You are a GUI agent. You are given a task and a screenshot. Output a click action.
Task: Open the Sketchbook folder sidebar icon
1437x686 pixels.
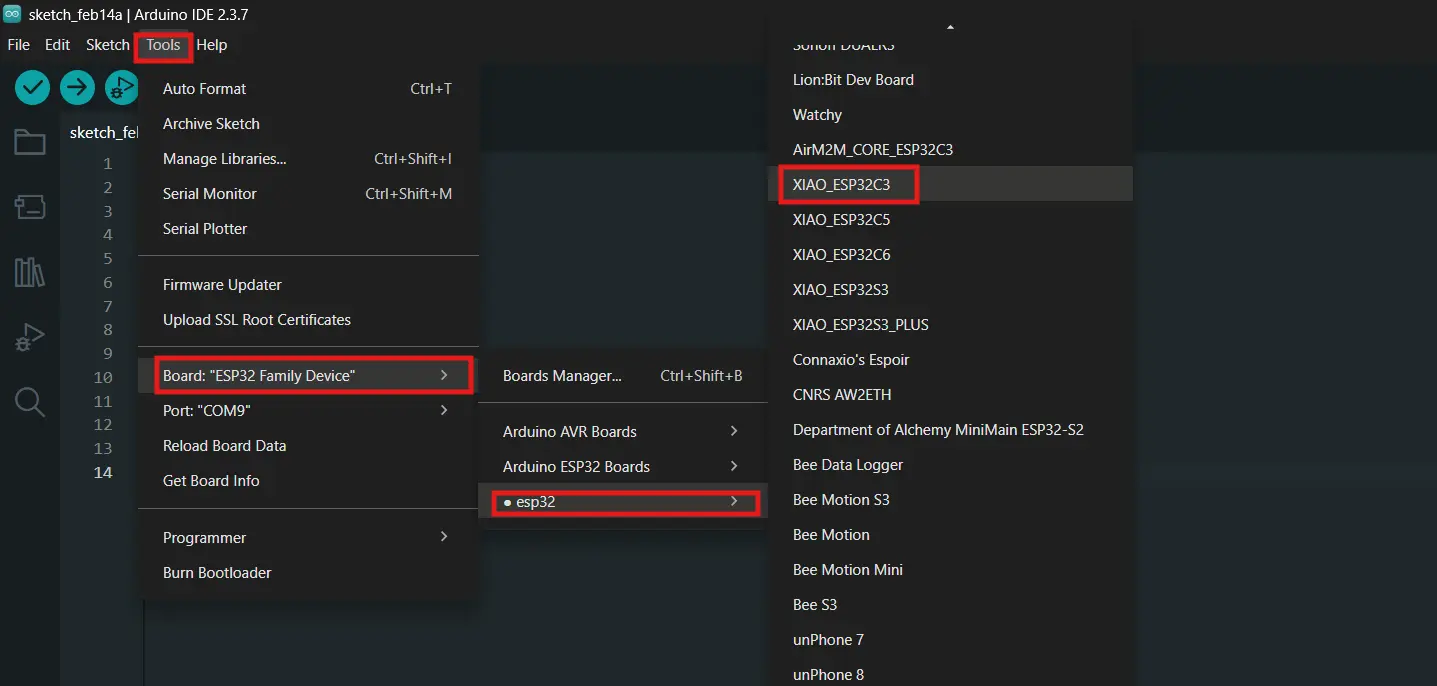pos(29,143)
